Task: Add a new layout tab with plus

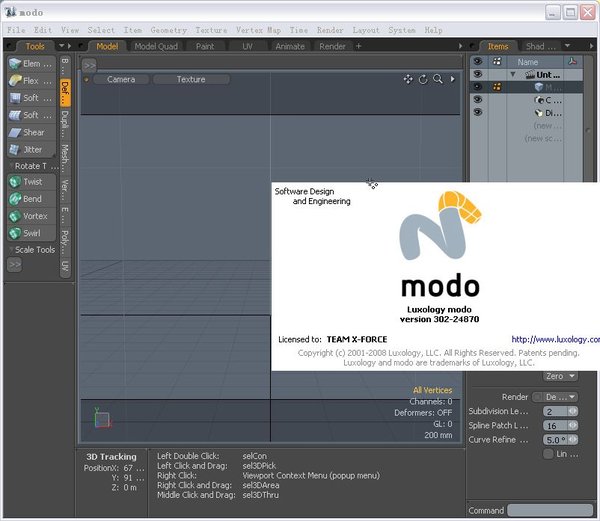Action: click(359, 46)
